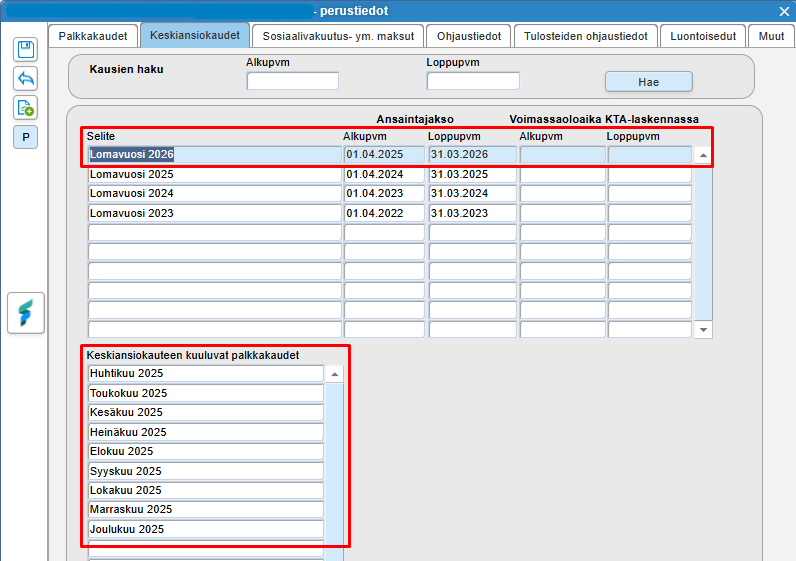Screen dimensions: 796x561
Task: Click the new document icon
Action: click(x=25, y=108)
